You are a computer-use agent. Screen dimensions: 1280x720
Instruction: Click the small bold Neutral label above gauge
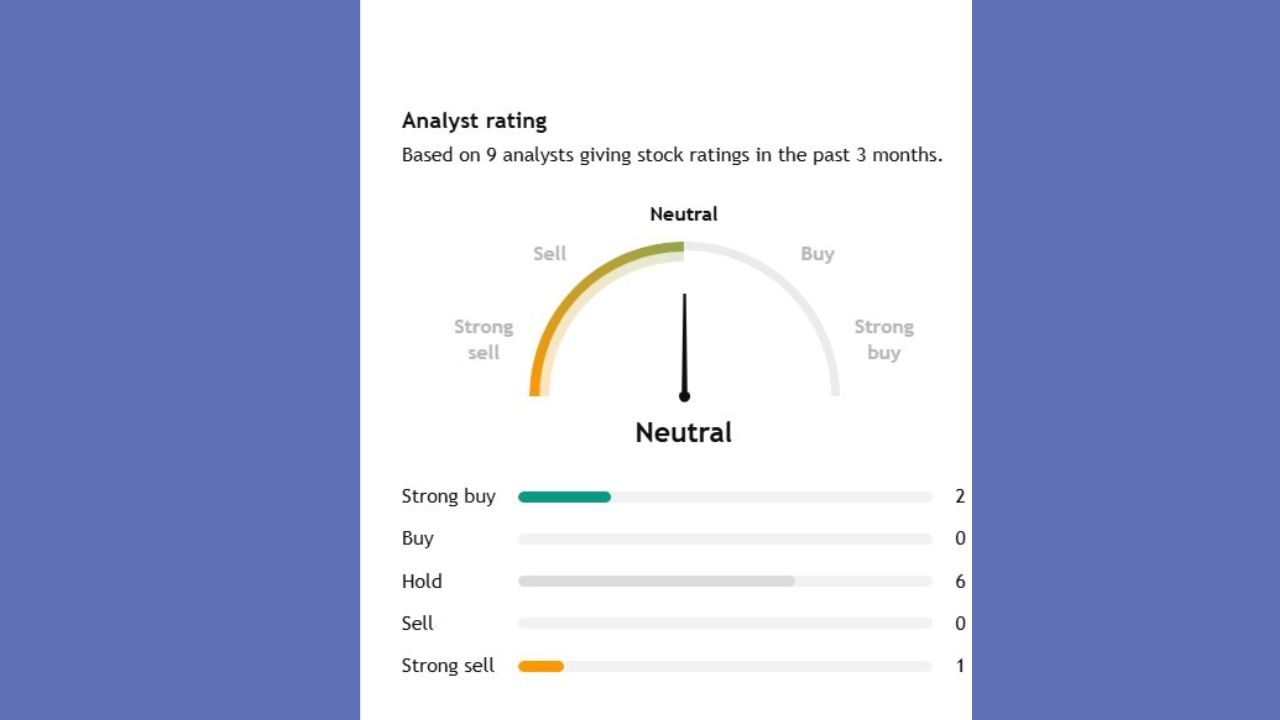pyautogui.click(x=684, y=214)
